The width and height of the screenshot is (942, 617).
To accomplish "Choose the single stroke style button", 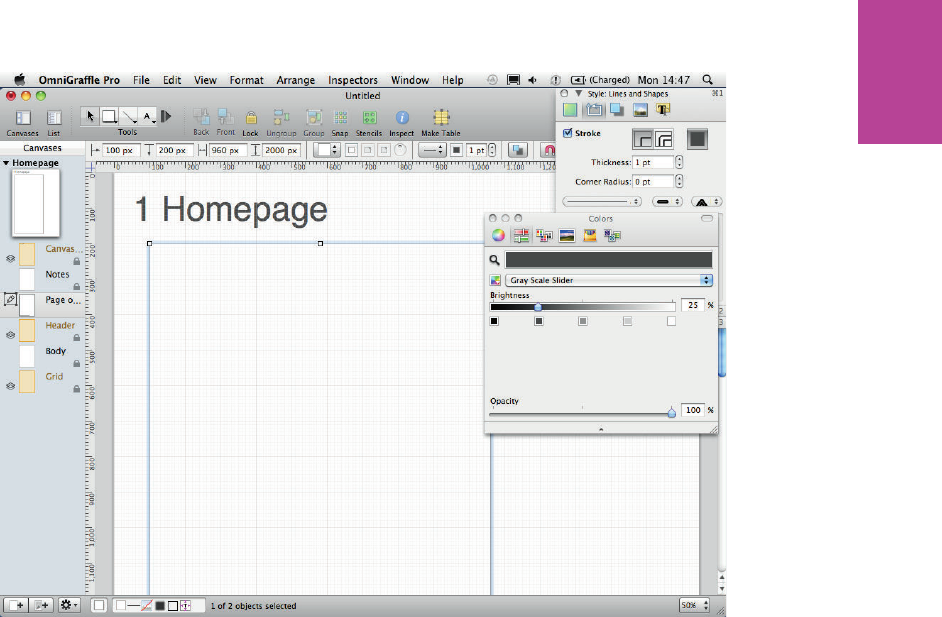I will pos(642,139).
